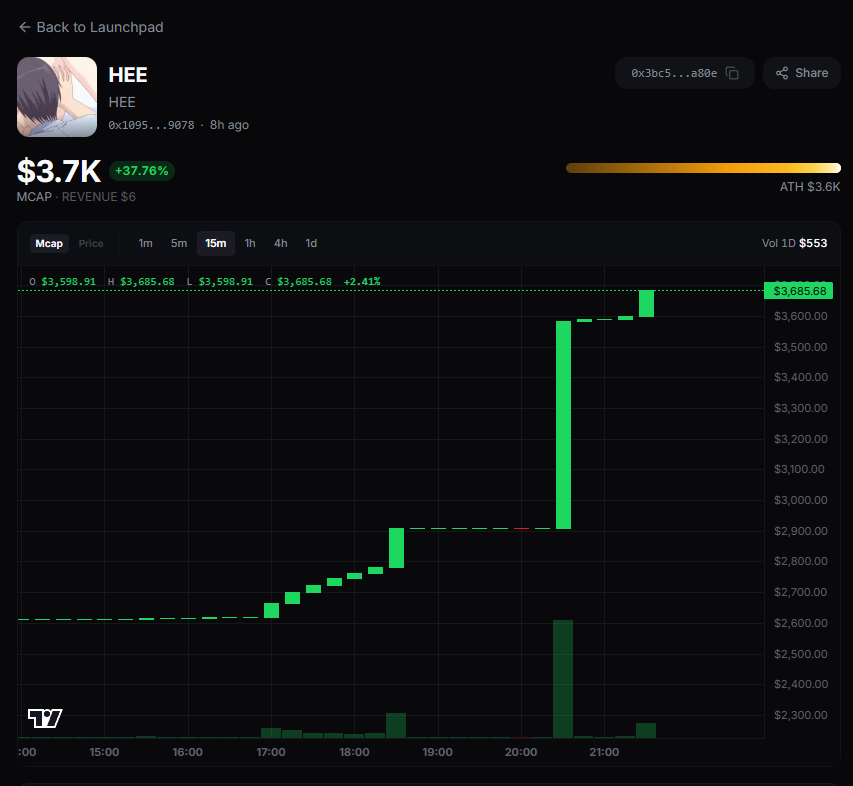Click the TradingView logo on chart

pos(45,718)
